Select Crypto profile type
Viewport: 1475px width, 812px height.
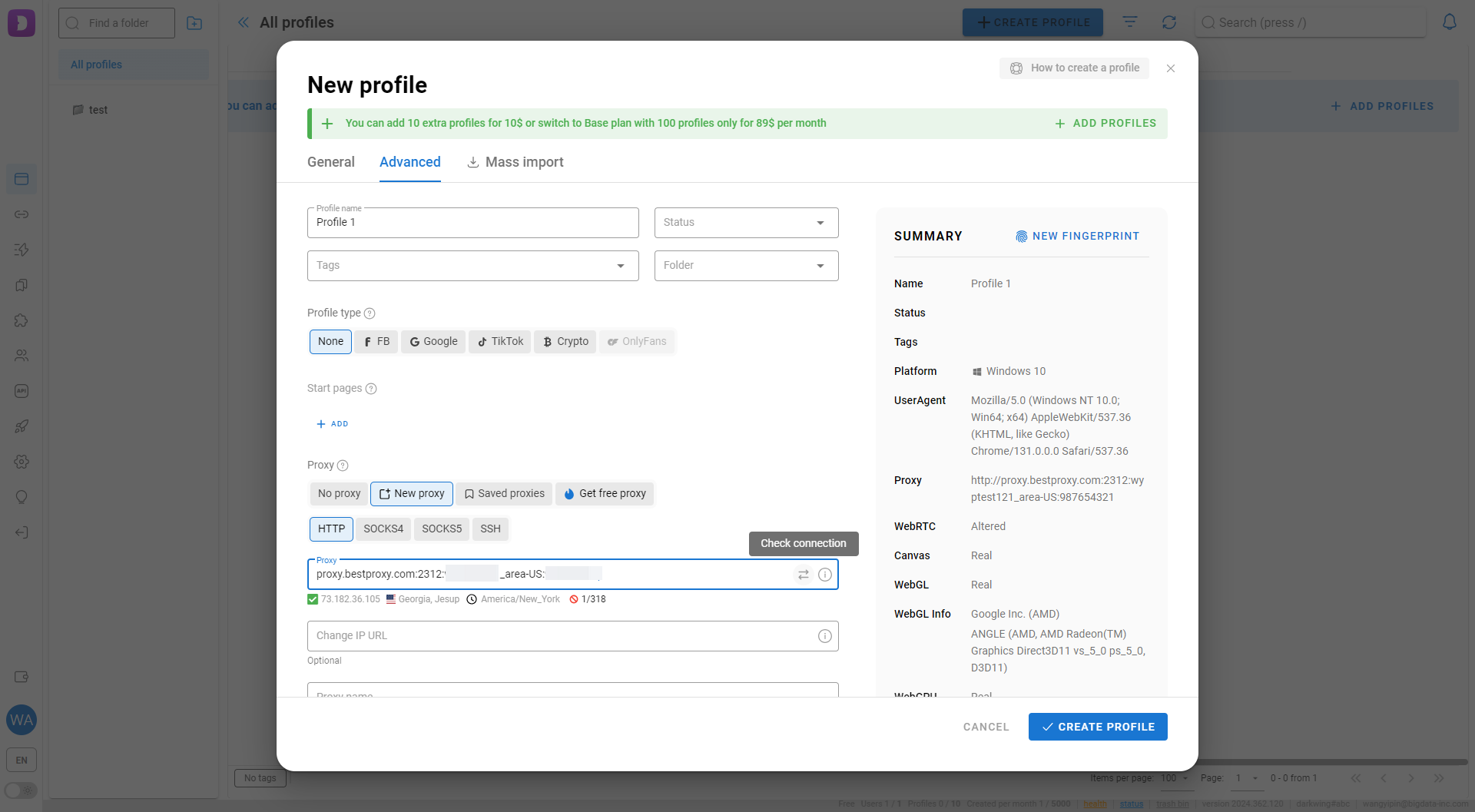(565, 342)
